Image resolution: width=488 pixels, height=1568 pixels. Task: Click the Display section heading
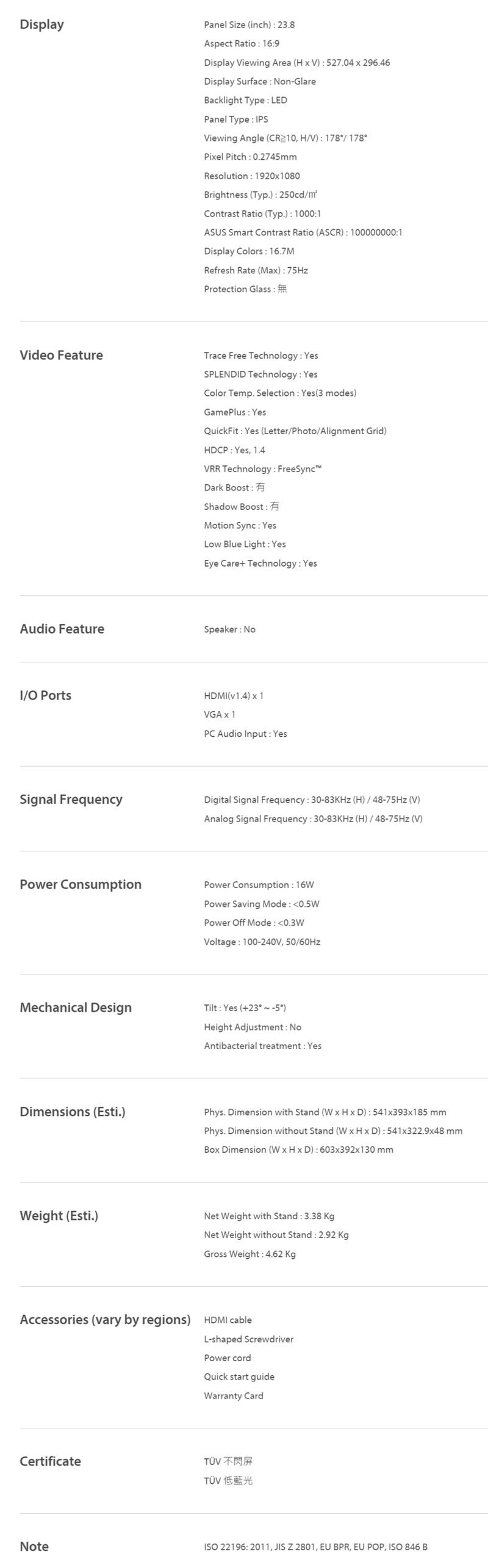pos(42,24)
